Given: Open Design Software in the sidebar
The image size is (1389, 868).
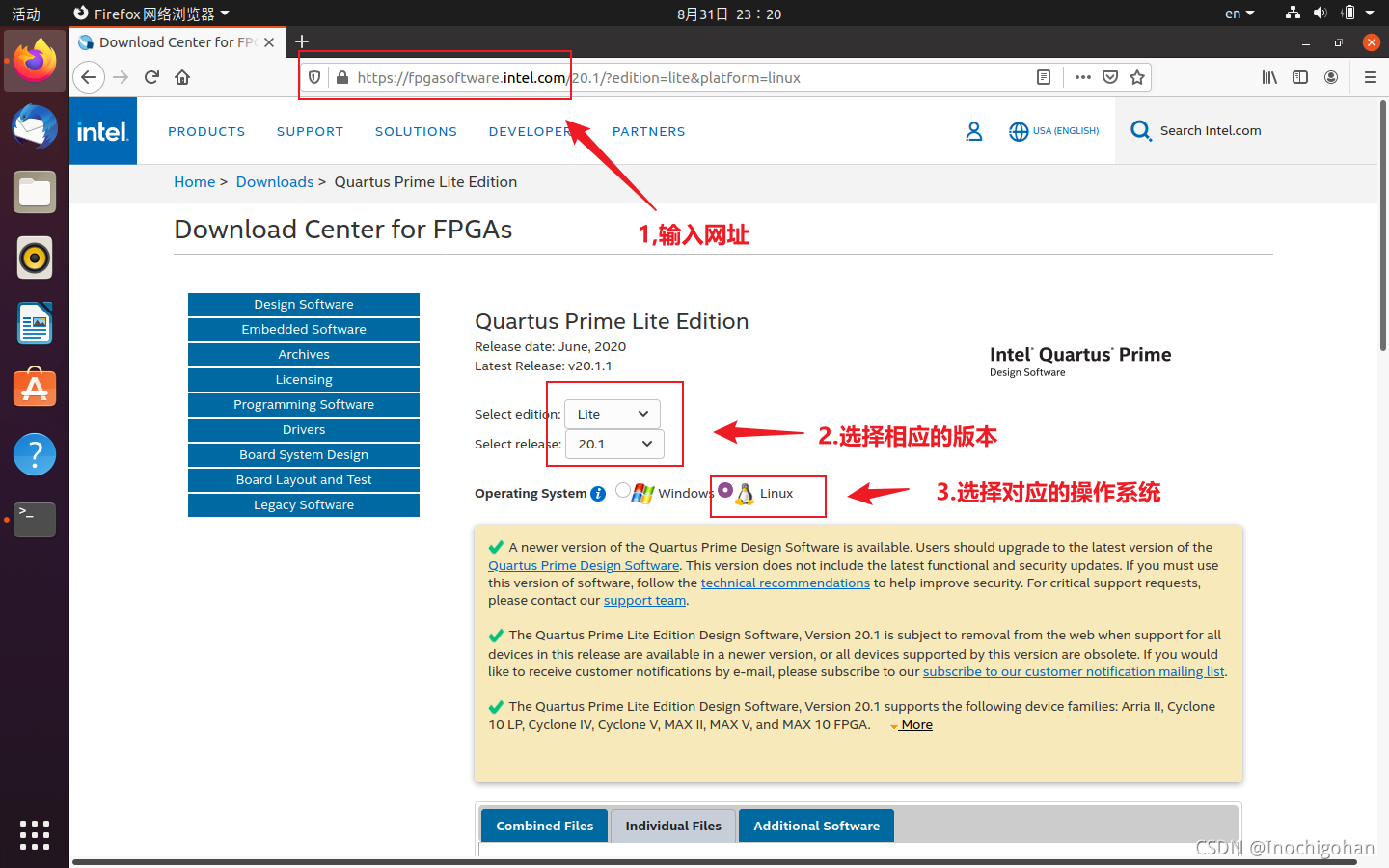Looking at the screenshot, I should click(304, 305).
